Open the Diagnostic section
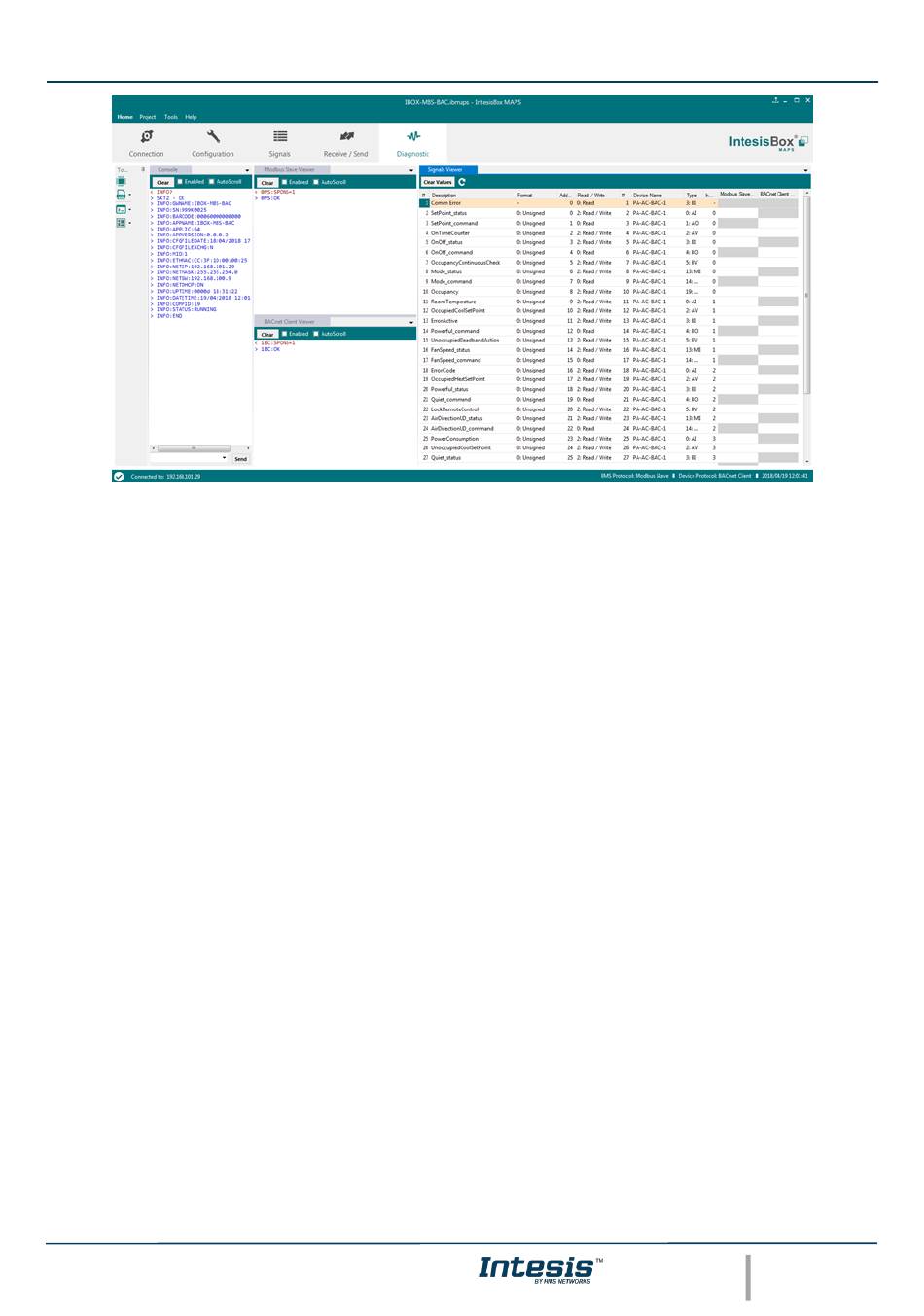The height and width of the screenshot is (1316, 924). [x=412, y=143]
